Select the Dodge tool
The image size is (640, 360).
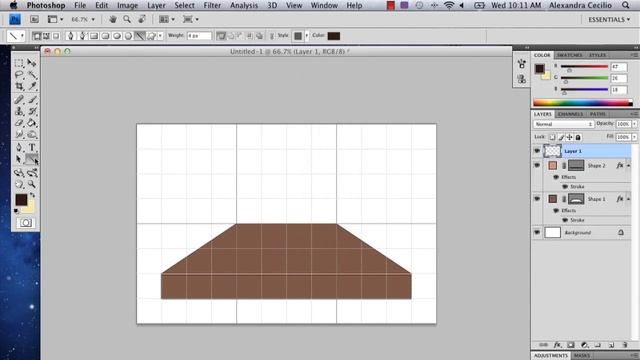tap(32, 134)
